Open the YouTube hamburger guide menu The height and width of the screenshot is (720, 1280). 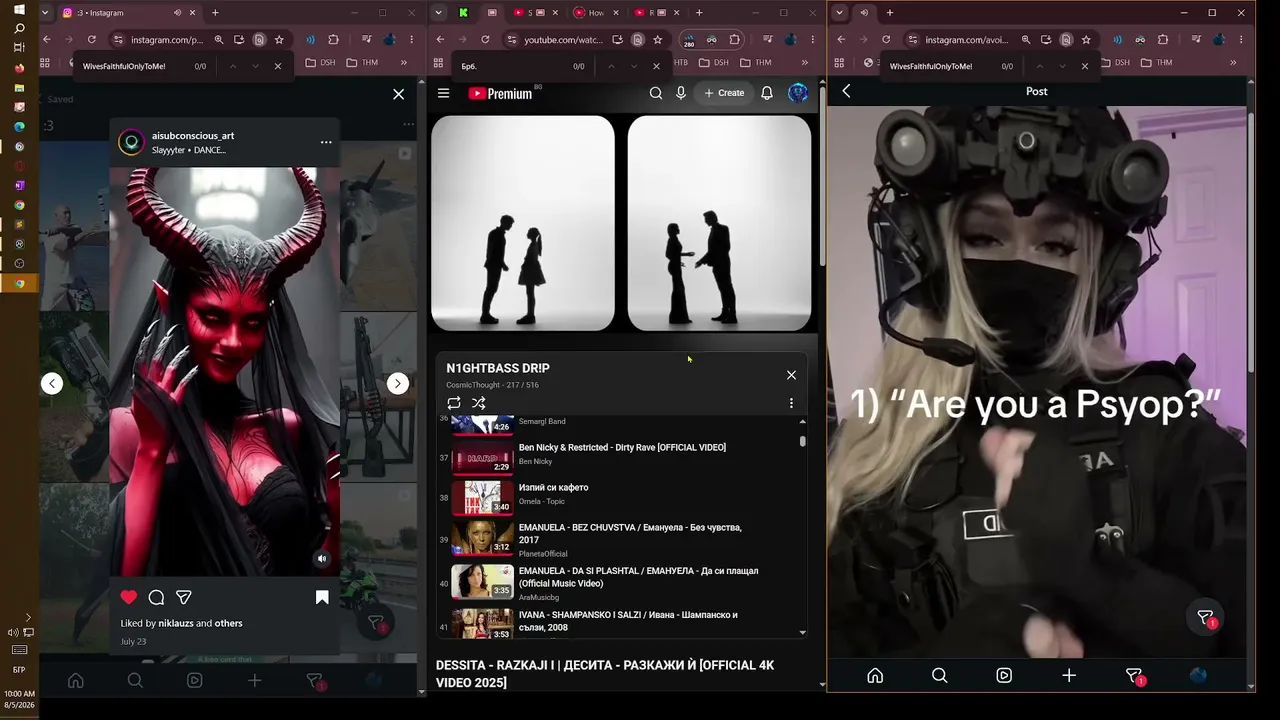(444, 93)
